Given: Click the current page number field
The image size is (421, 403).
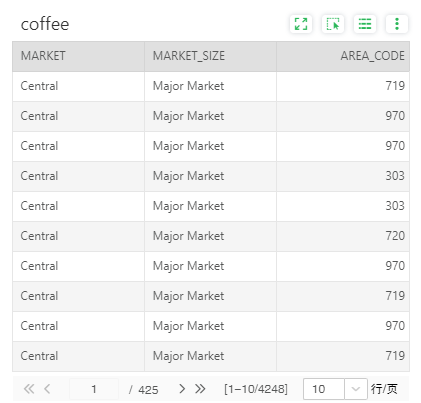Looking at the screenshot, I should [x=94, y=389].
